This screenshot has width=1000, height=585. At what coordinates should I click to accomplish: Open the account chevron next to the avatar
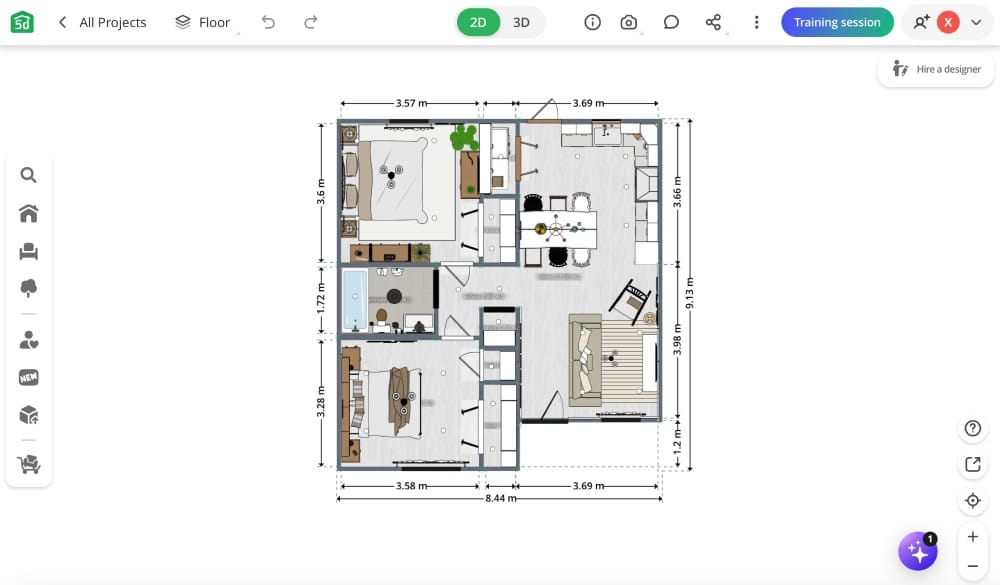click(x=975, y=21)
